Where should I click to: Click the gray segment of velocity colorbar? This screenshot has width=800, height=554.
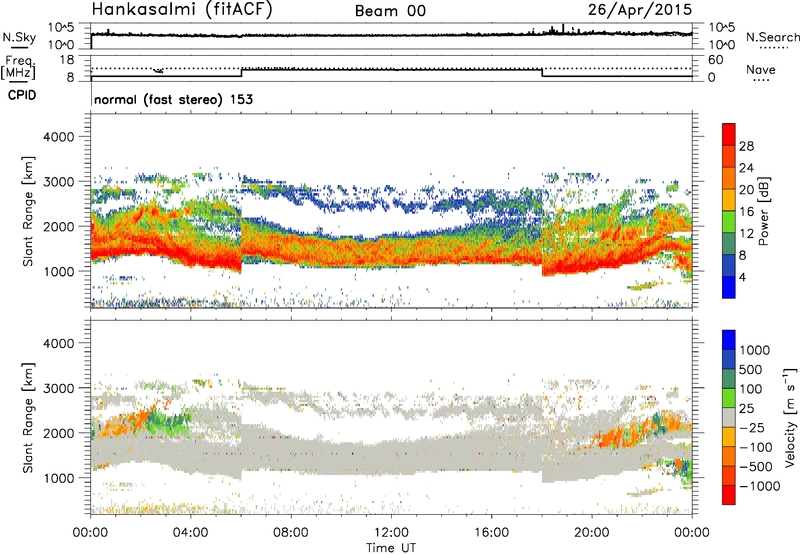pyautogui.click(x=729, y=417)
